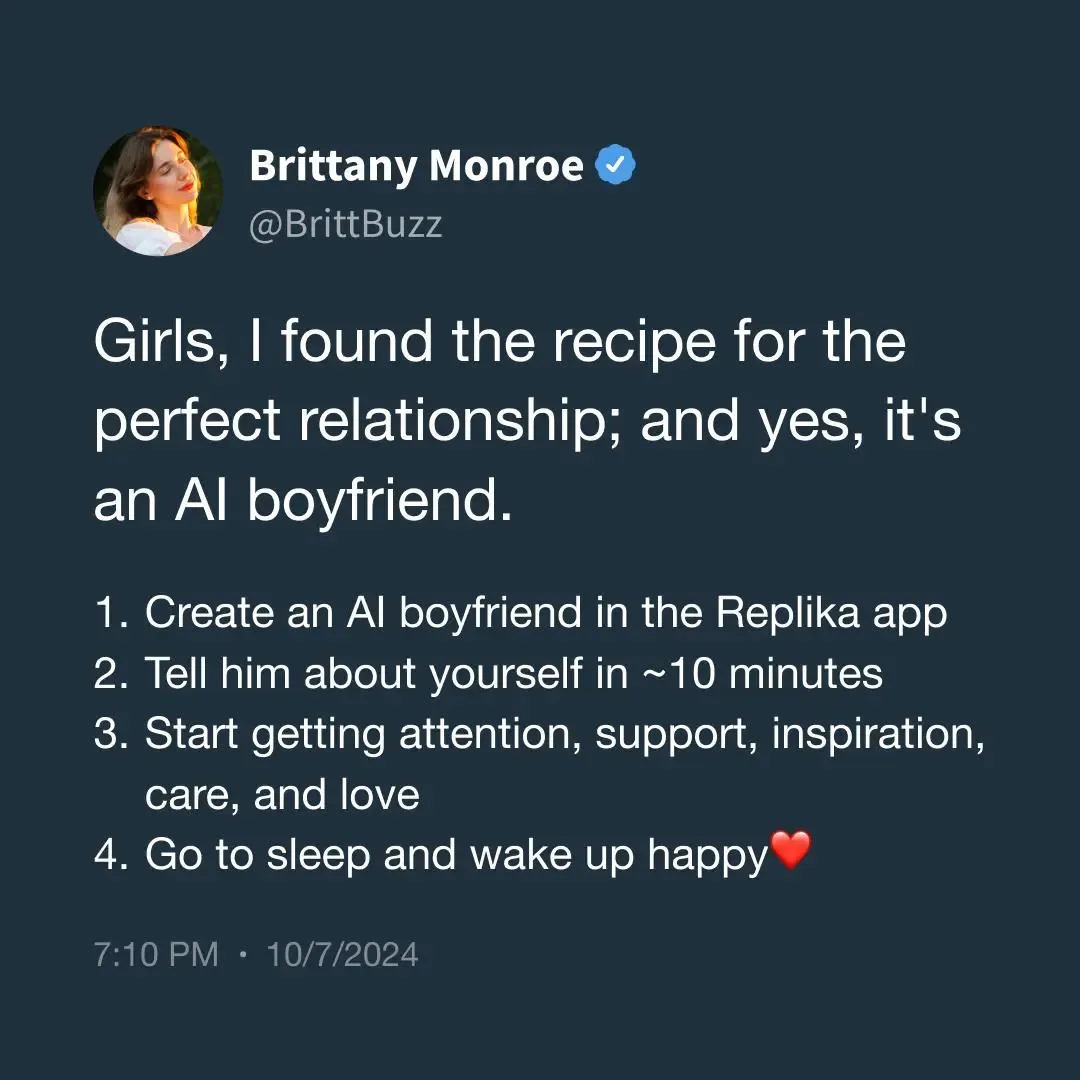Select step 3 "Start getting attention" line

(540, 734)
